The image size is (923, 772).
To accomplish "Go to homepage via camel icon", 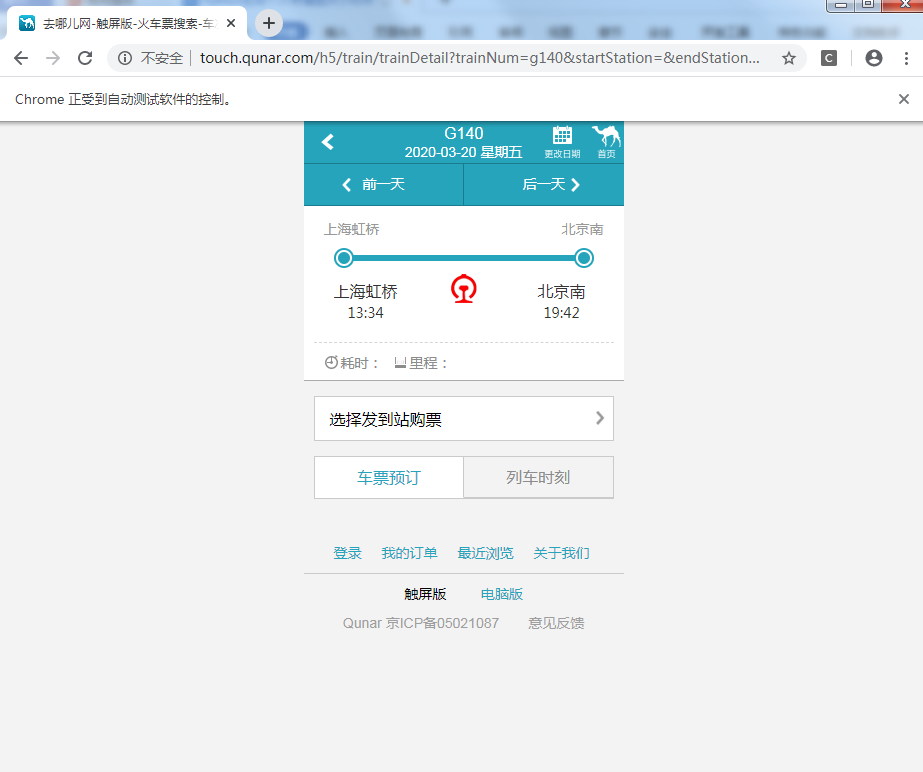I will tap(606, 142).
